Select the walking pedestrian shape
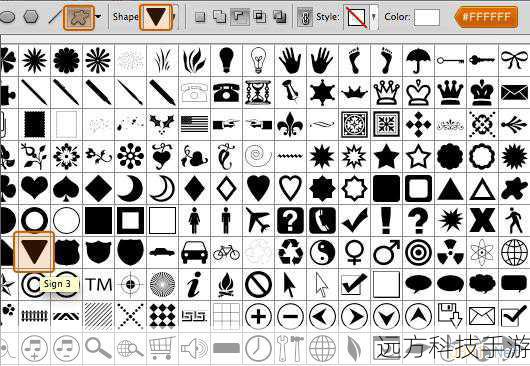This screenshot has width=530, height=366. [x=514, y=220]
